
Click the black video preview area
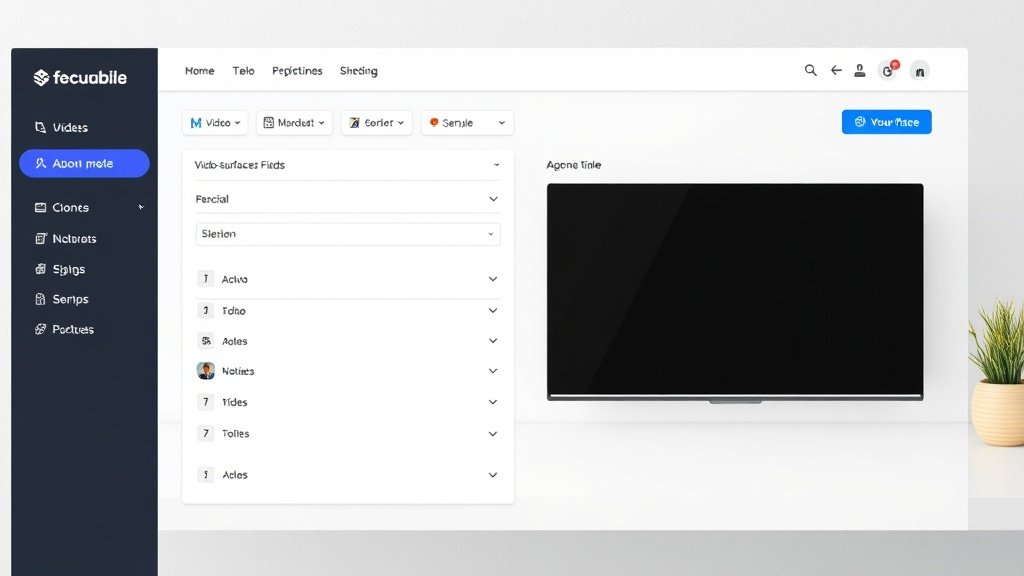(735, 289)
